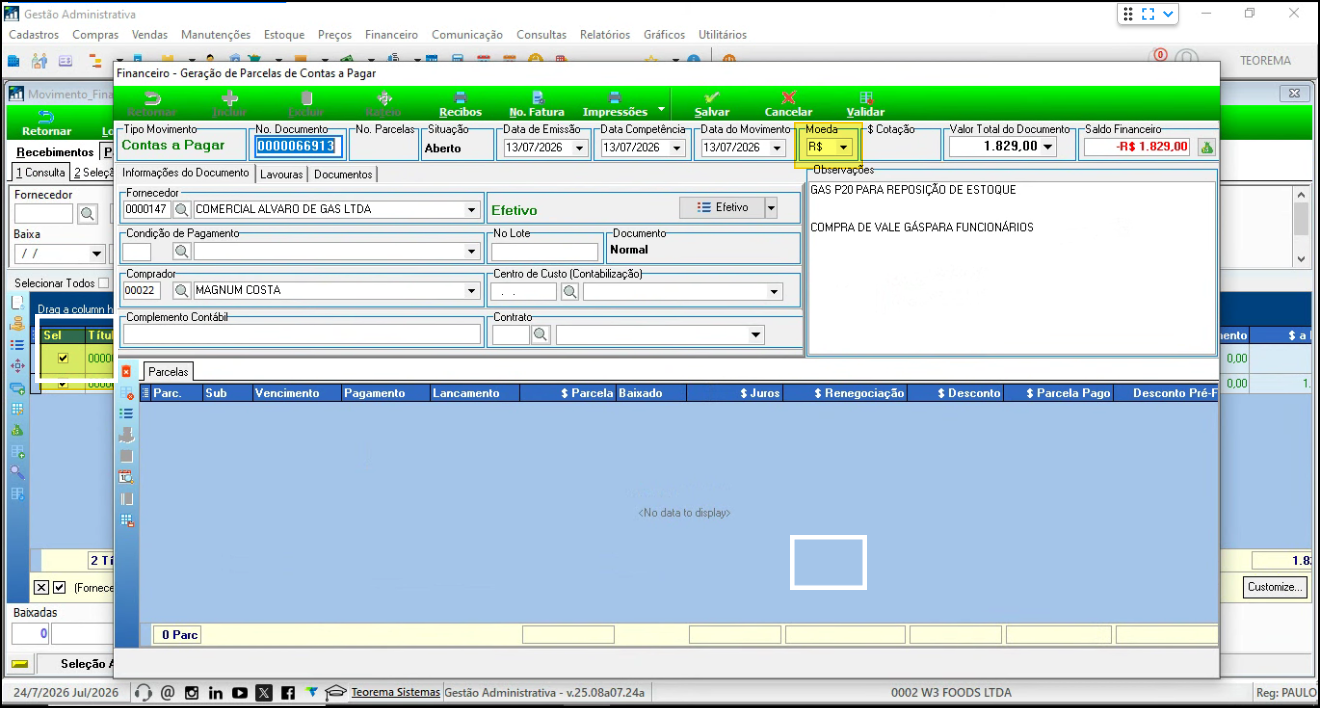The image size is (1320, 708).
Task: Click the Customize... button
Action: click(1275, 587)
